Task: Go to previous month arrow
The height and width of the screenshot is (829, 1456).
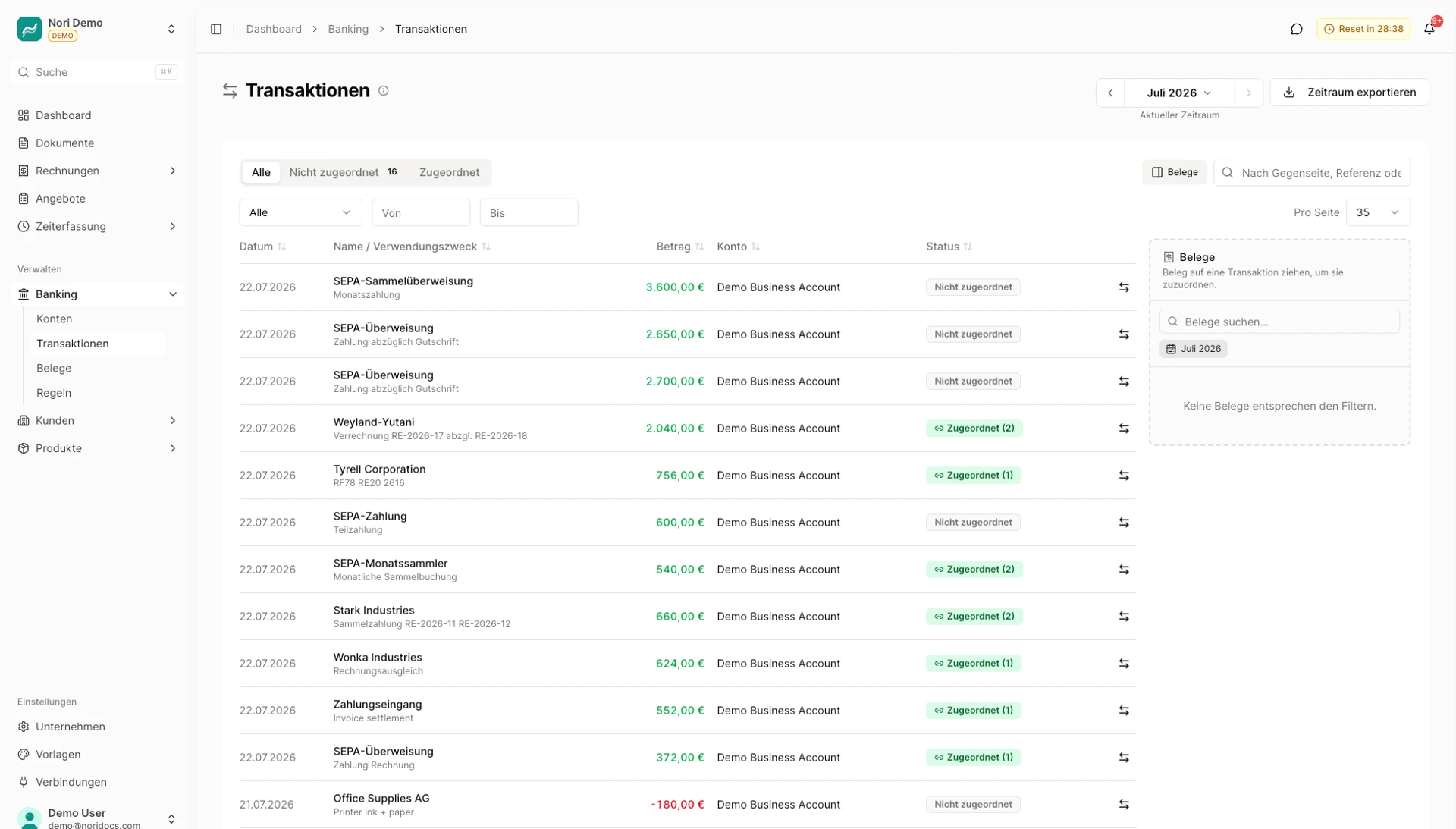Action: [x=1110, y=93]
